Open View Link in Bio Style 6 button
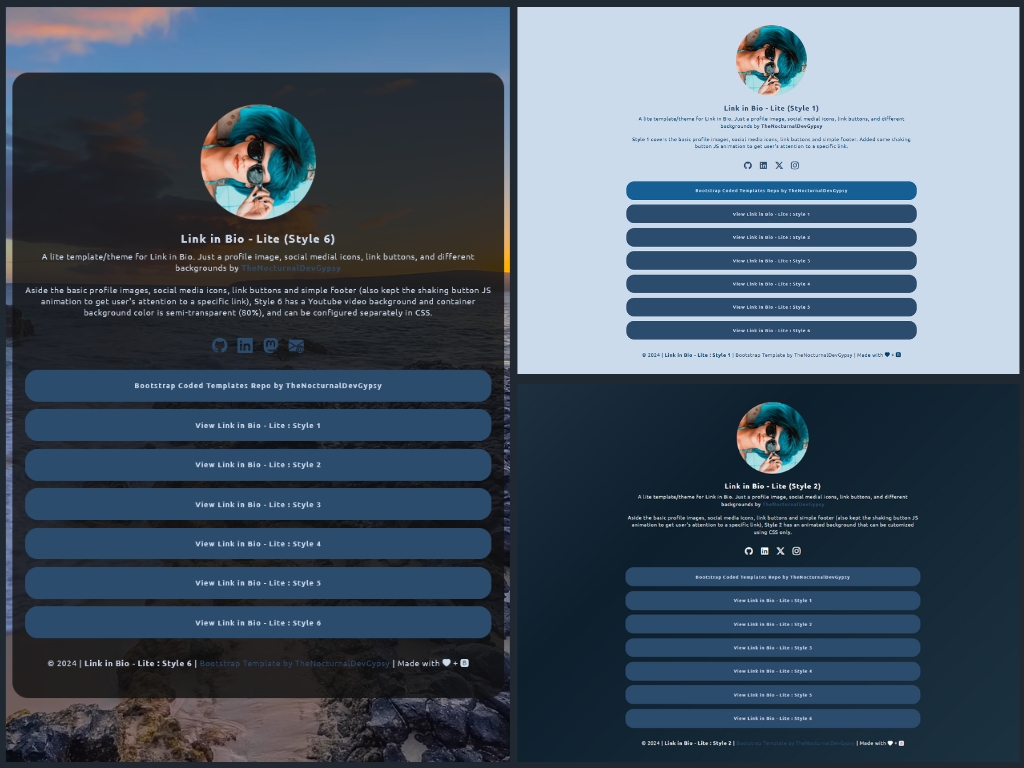 (x=257, y=622)
